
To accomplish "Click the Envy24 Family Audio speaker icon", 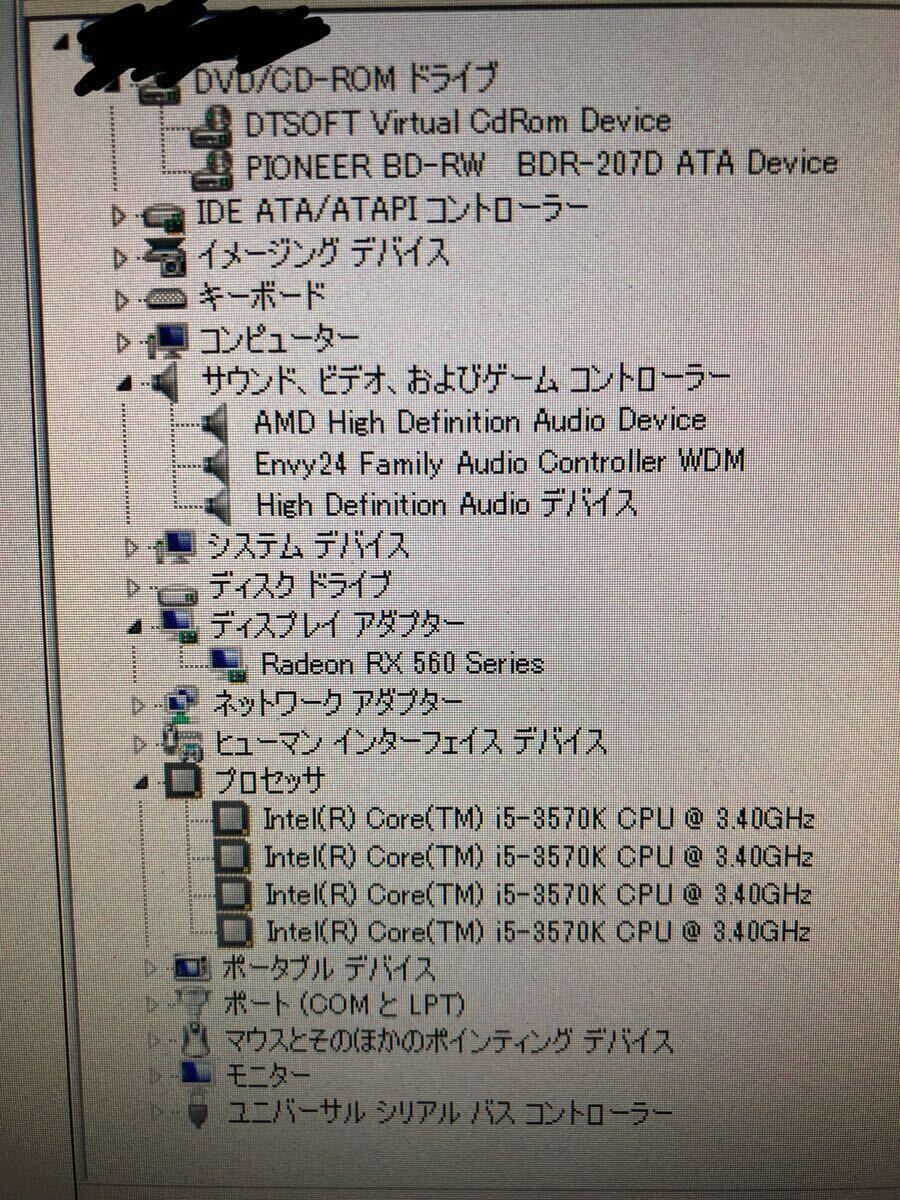I will click(217, 464).
